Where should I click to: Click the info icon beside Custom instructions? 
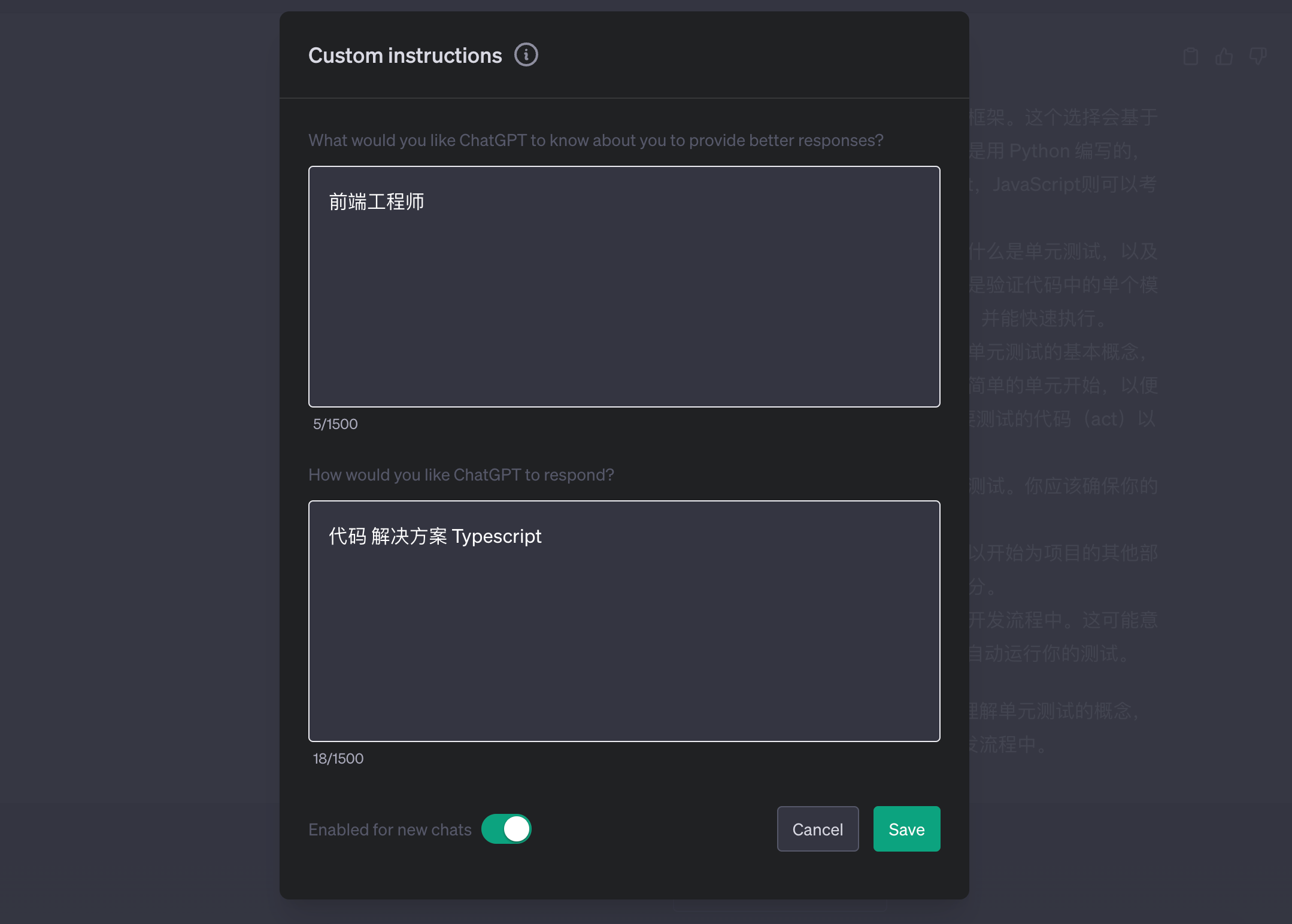[526, 55]
